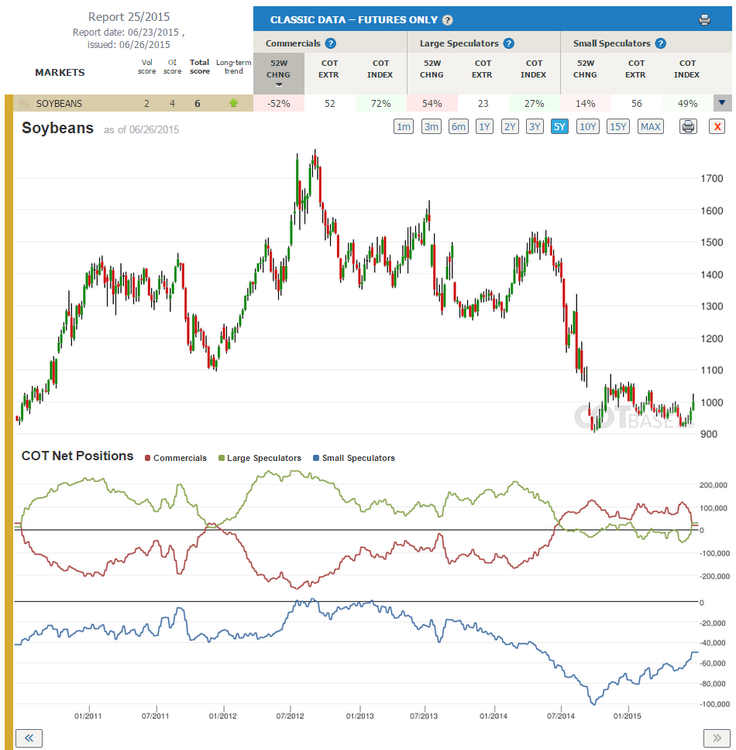Viewport: 736px width, 750px height.
Task: Click the 49% Small Speculators index cell
Action: (x=687, y=103)
